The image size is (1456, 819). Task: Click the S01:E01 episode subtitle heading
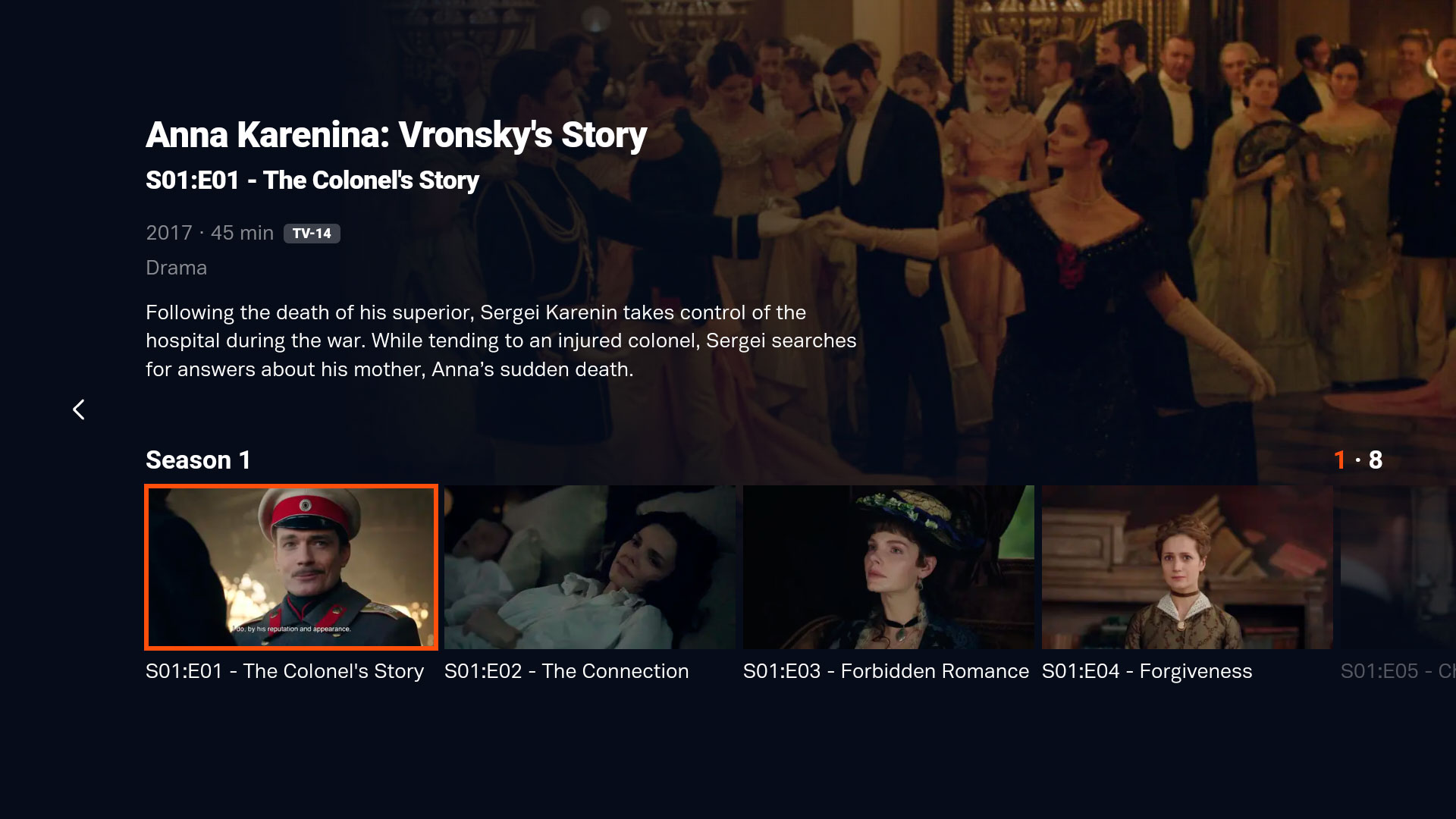click(312, 180)
